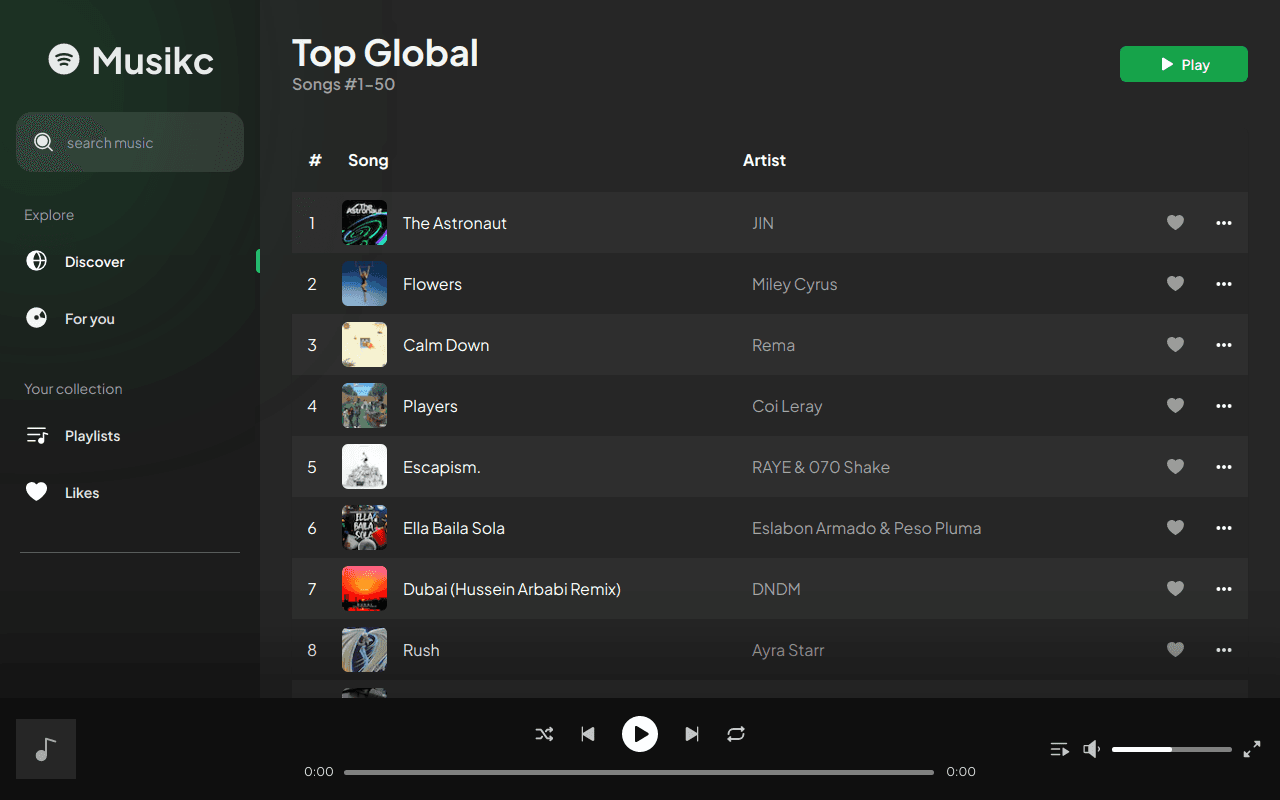The width and height of the screenshot is (1280, 800).
Task: Click The Astronaut album cover
Action: [x=364, y=223]
